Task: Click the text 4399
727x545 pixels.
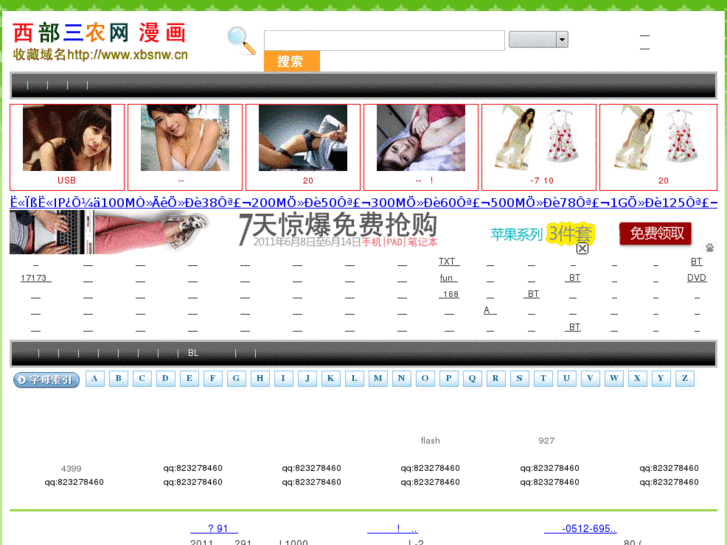Action: (71, 469)
